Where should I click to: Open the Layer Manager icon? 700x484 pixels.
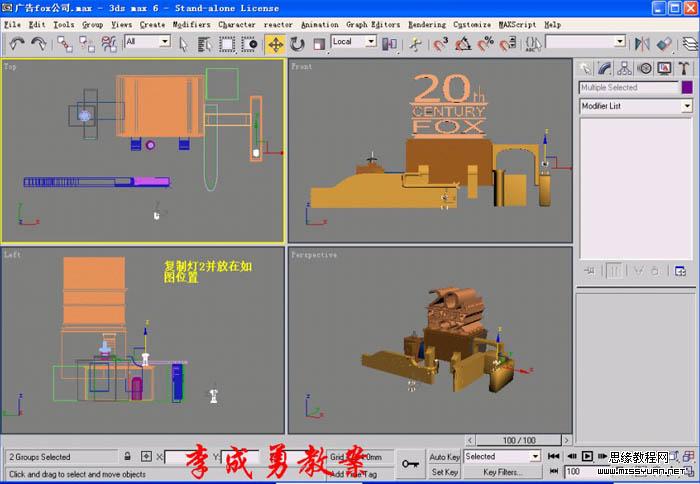690,44
